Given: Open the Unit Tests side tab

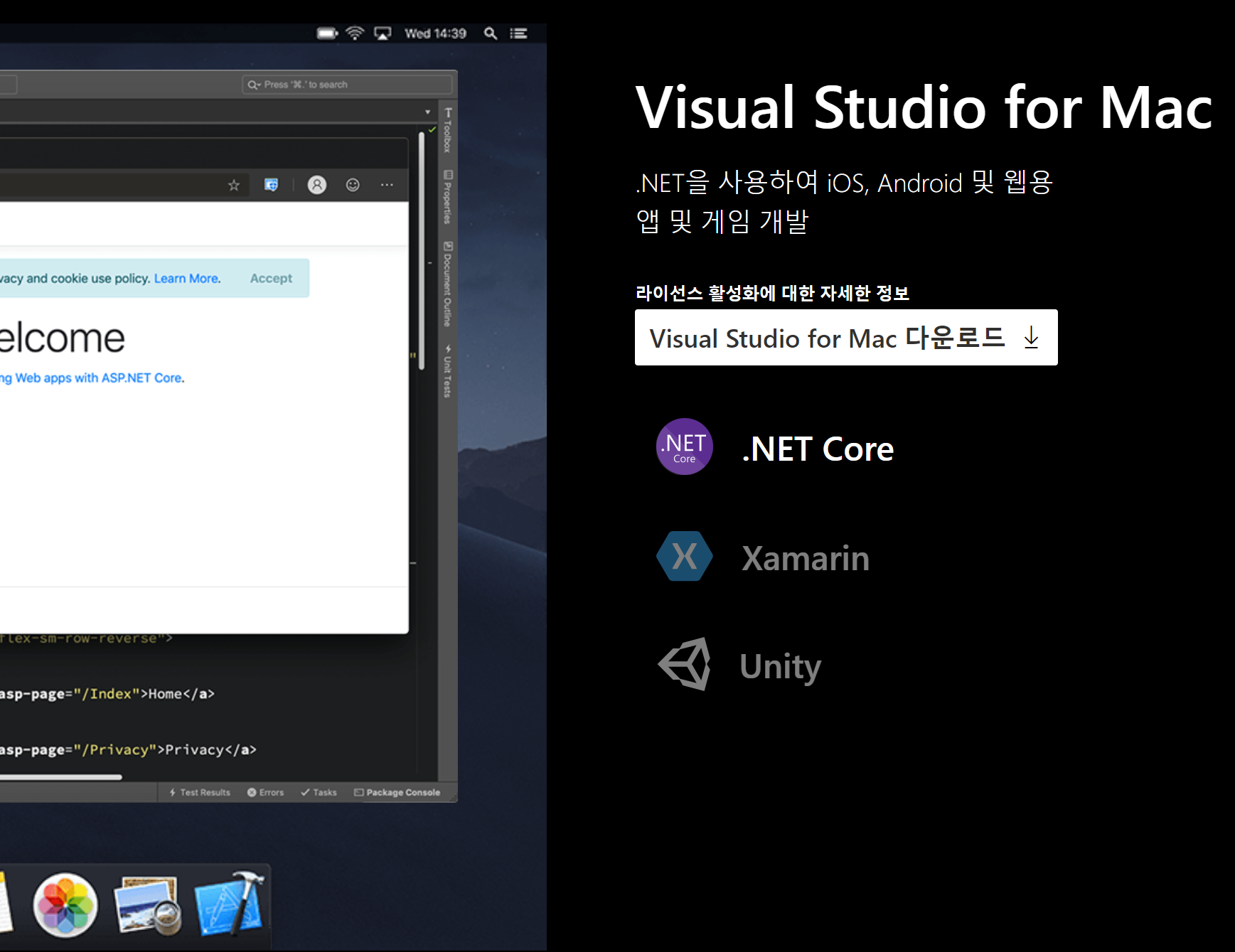Looking at the screenshot, I should tap(448, 371).
